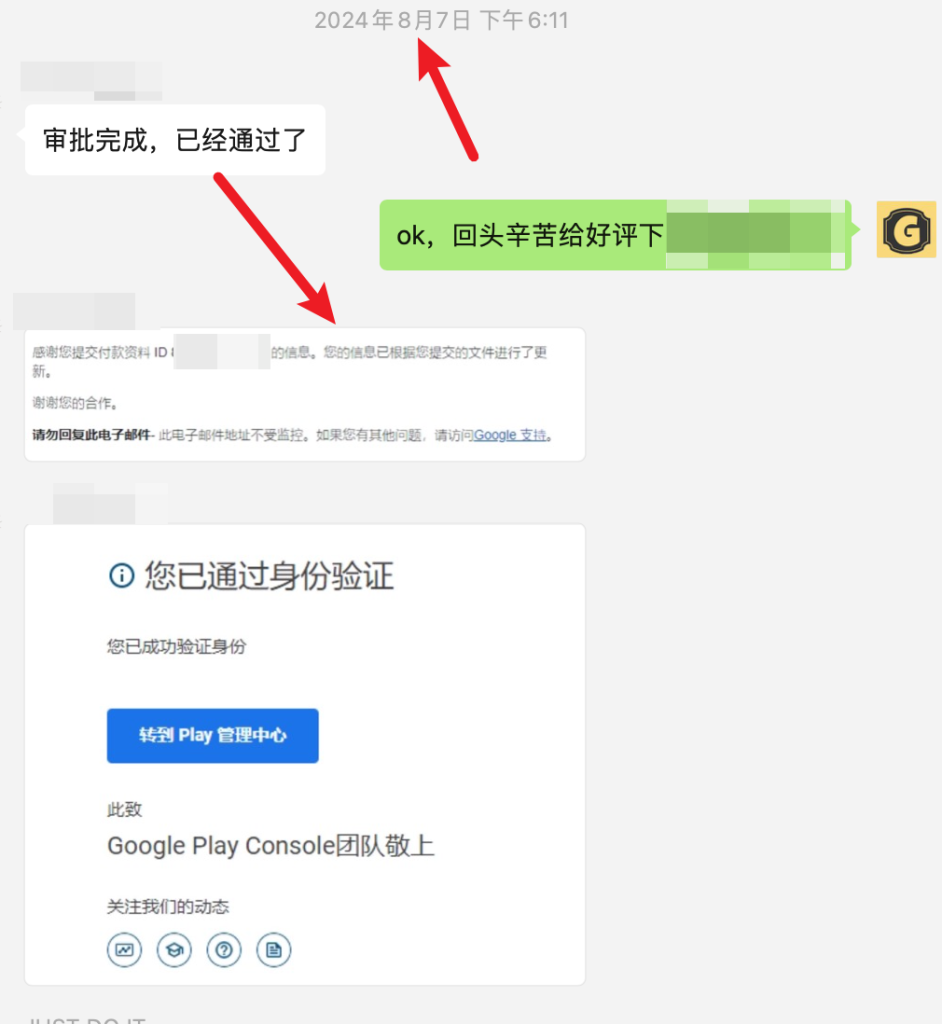Open the document news icon
Image resolution: width=942 pixels, height=1024 pixels.
[274, 950]
